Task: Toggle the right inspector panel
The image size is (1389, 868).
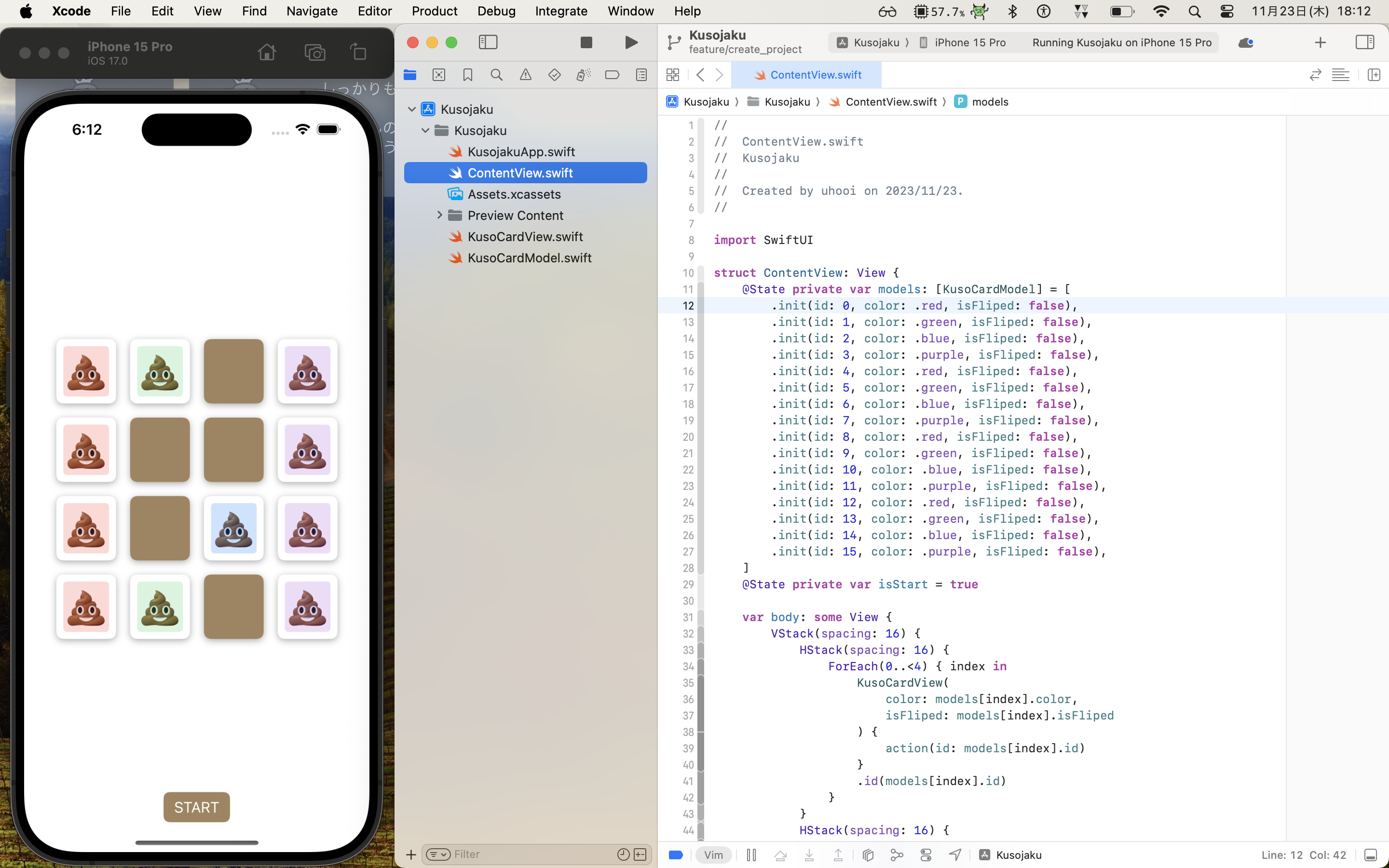Action: (1364, 42)
